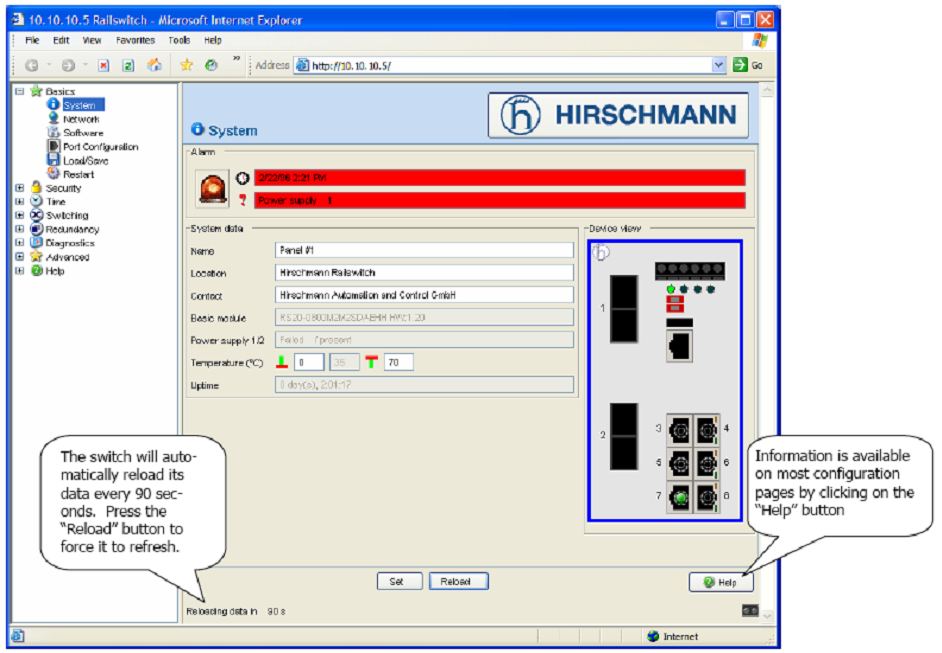This screenshot has height=653, width=942.
Task: Select the Restart tree item
Action: [x=78, y=174]
